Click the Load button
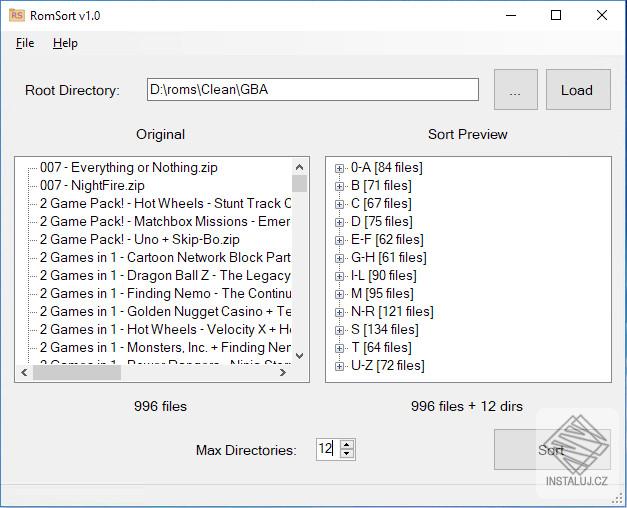This screenshot has height=508, width=627. pyautogui.click(x=578, y=89)
